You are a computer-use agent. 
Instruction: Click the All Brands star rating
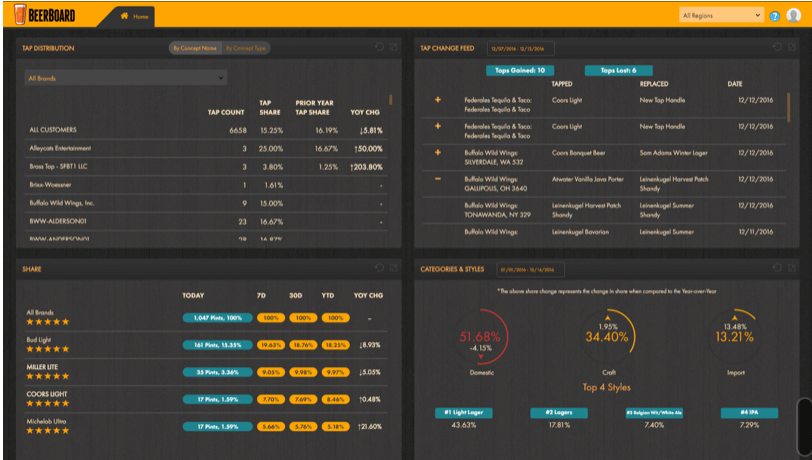click(x=48, y=322)
